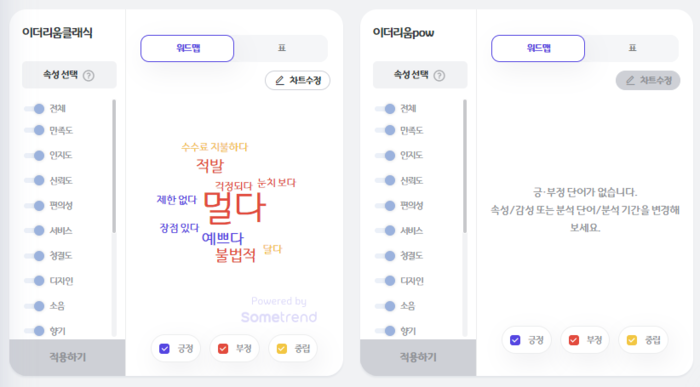Click 적용하기 button in left panel
The image size is (700, 387).
(x=67, y=357)
